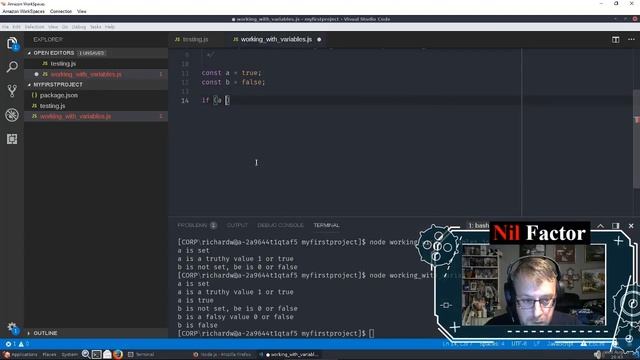640x360 pixels.
Task: Open the Search view in activity bar
Action: [x=12, y=67]
